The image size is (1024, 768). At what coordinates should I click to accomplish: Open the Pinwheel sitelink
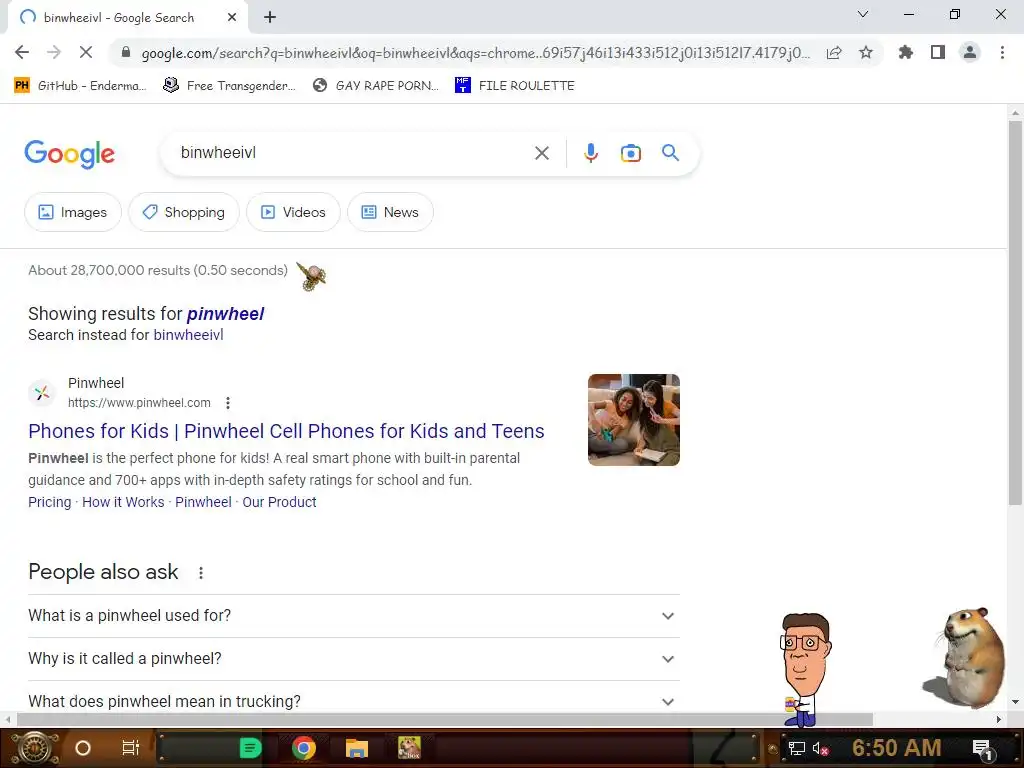pyautogui.click(x=203, y=502)
